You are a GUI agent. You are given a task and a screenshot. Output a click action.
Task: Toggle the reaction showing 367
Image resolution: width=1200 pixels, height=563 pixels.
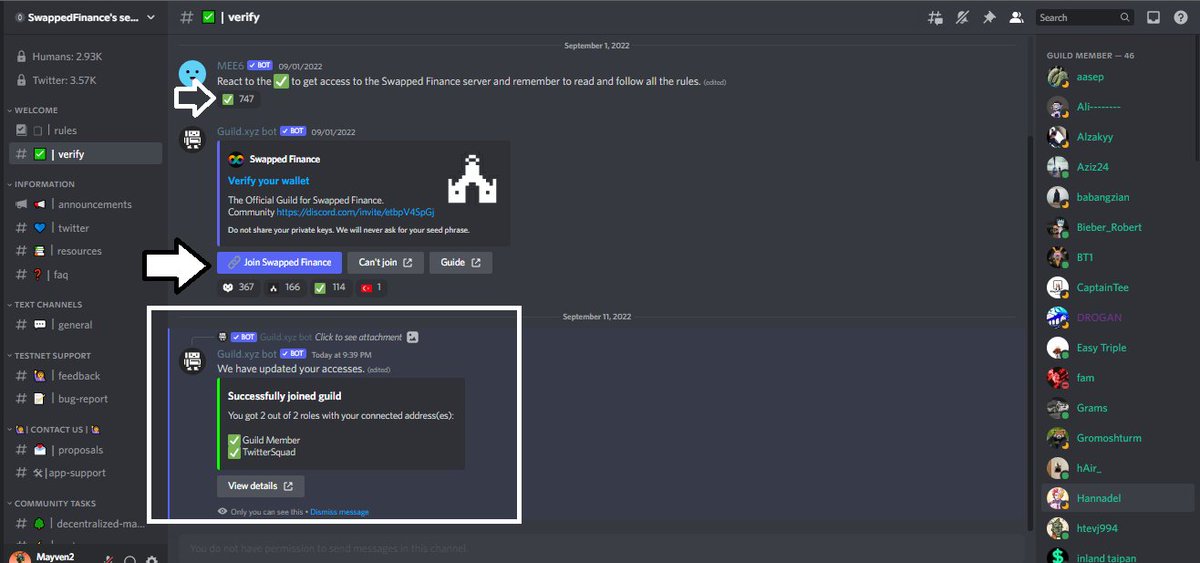tap(238, 287)
